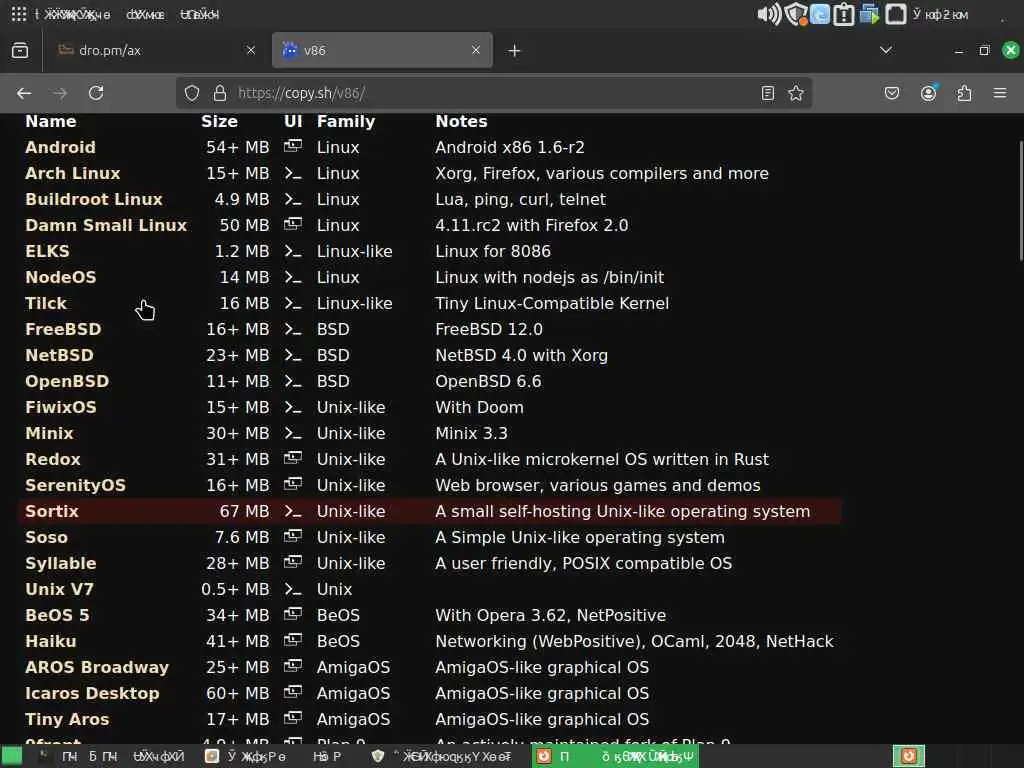
Task: Open FiwixOS with Doom
Action: click(61, 408)
